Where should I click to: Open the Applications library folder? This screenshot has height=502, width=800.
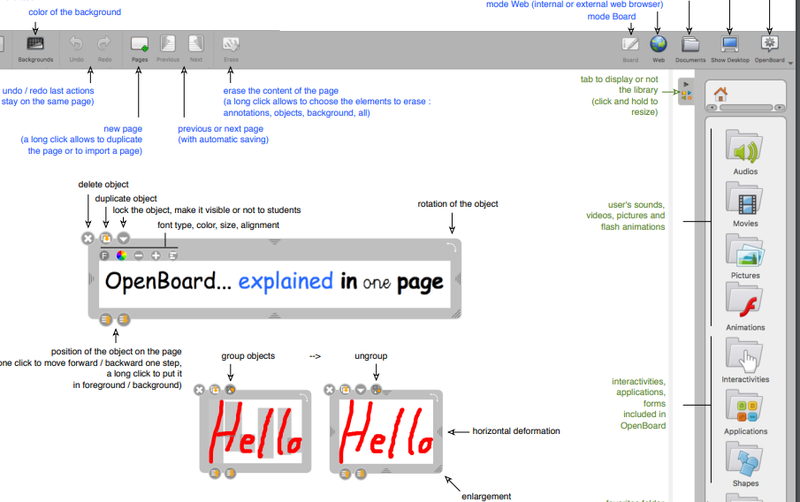click(745, 412)
